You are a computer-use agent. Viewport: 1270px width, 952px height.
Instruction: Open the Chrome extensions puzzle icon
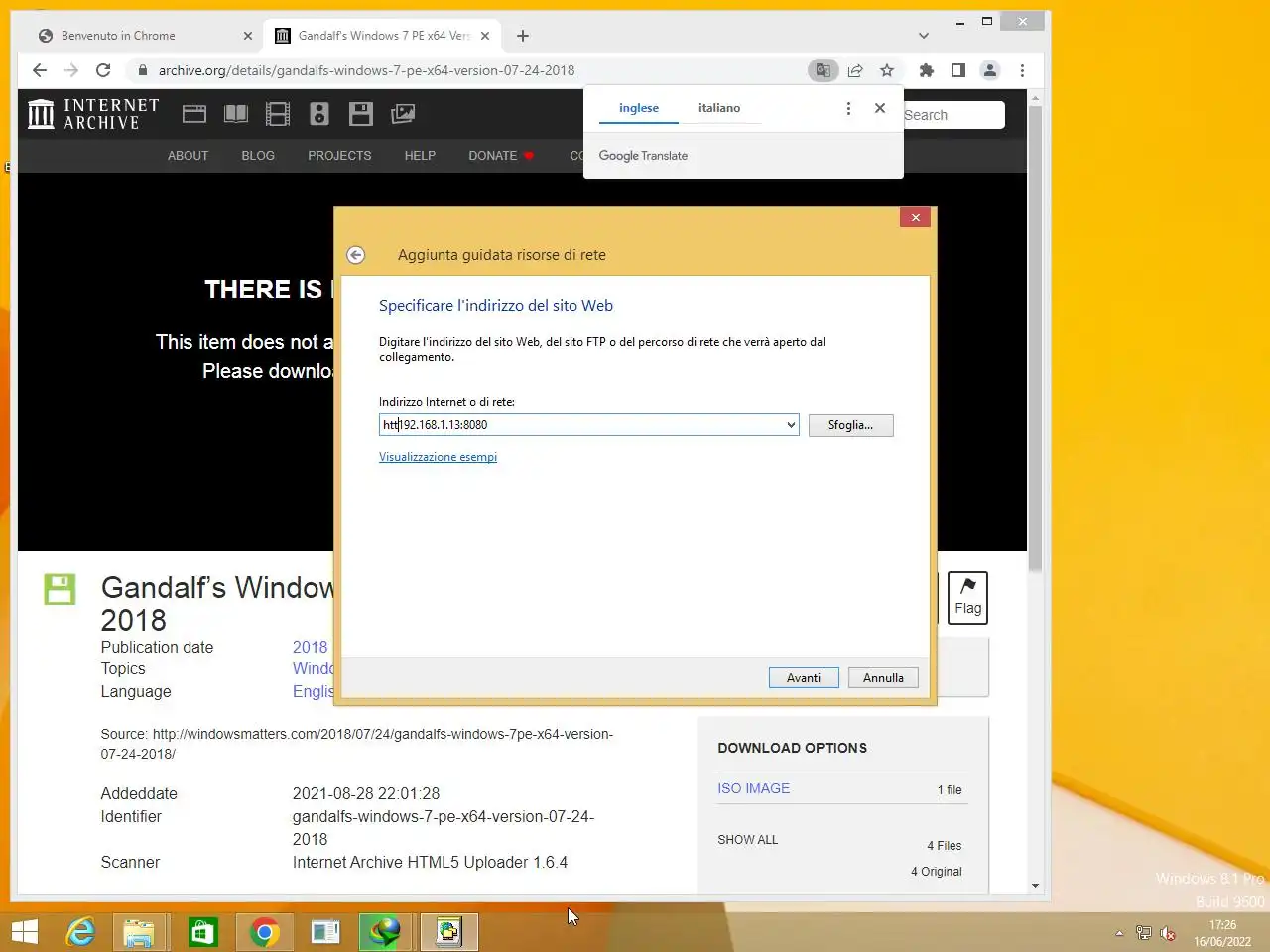pyautogui.click(x=927, y=70)
